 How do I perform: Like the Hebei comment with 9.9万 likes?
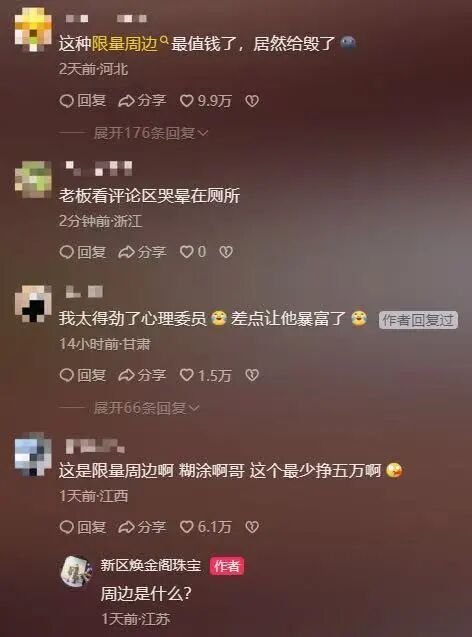pyautogui.click(x=206, y=100)
